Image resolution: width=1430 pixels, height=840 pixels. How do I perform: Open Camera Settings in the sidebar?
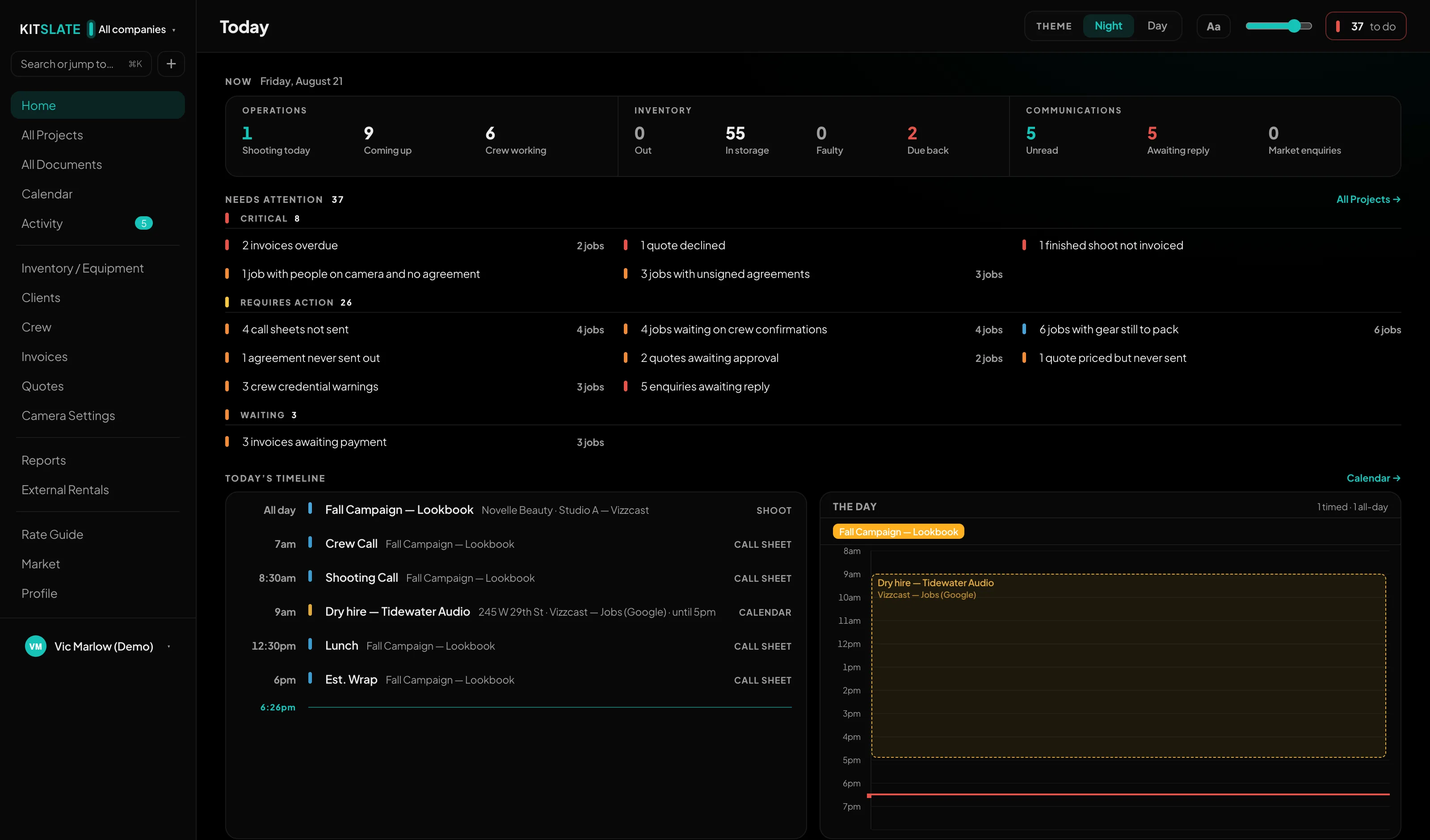[97, 416]
